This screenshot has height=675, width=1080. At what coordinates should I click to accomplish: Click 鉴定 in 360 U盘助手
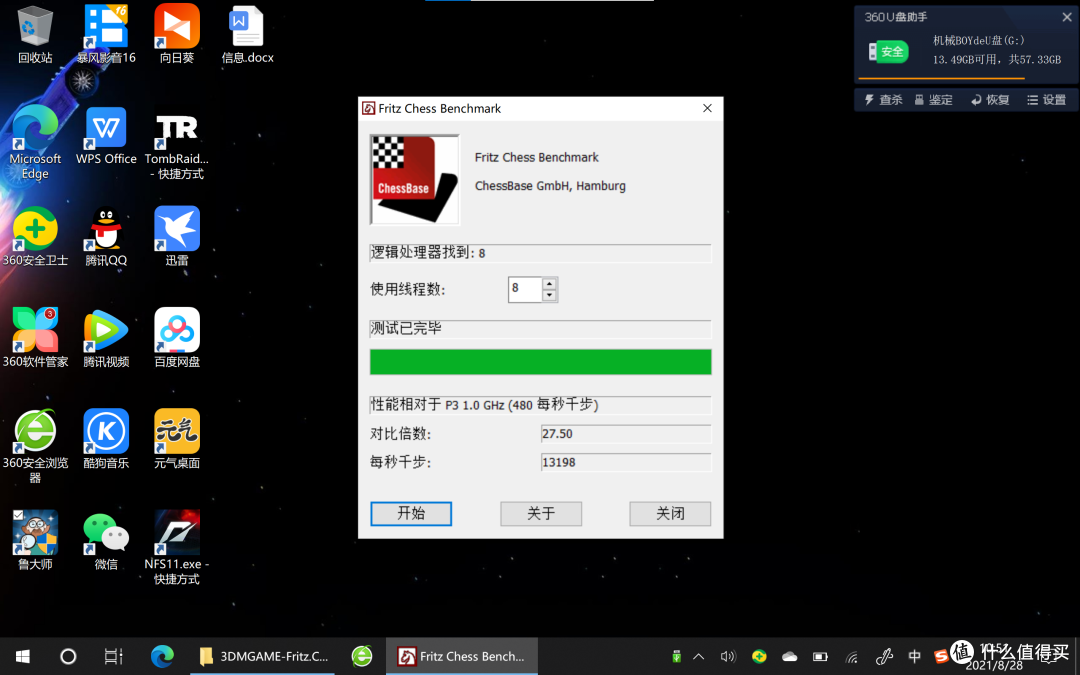point(933,100)
